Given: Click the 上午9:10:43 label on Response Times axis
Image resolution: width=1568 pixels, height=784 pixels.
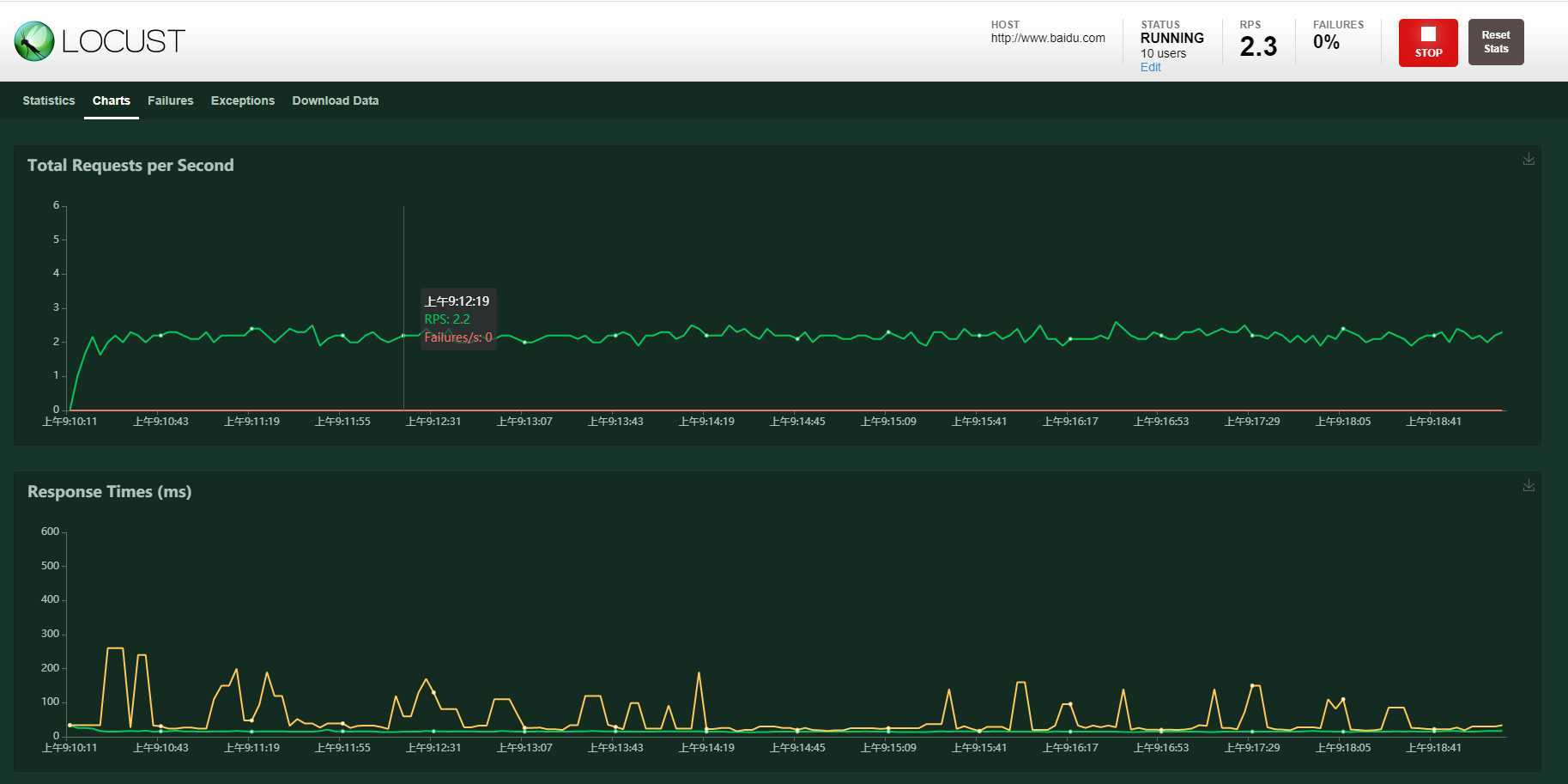Looking at the screenshot, I should 160,748.
